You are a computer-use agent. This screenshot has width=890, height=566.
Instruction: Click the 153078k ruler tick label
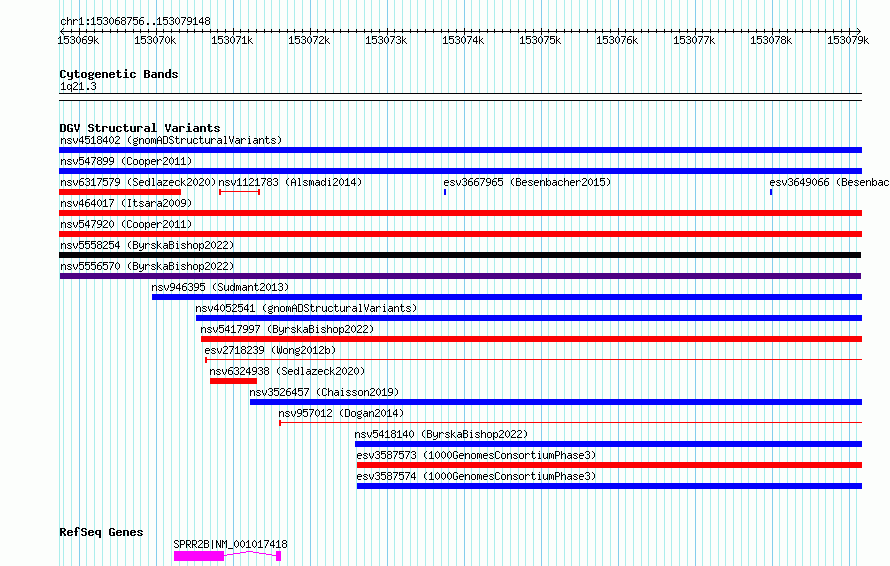tap(771, 40)
